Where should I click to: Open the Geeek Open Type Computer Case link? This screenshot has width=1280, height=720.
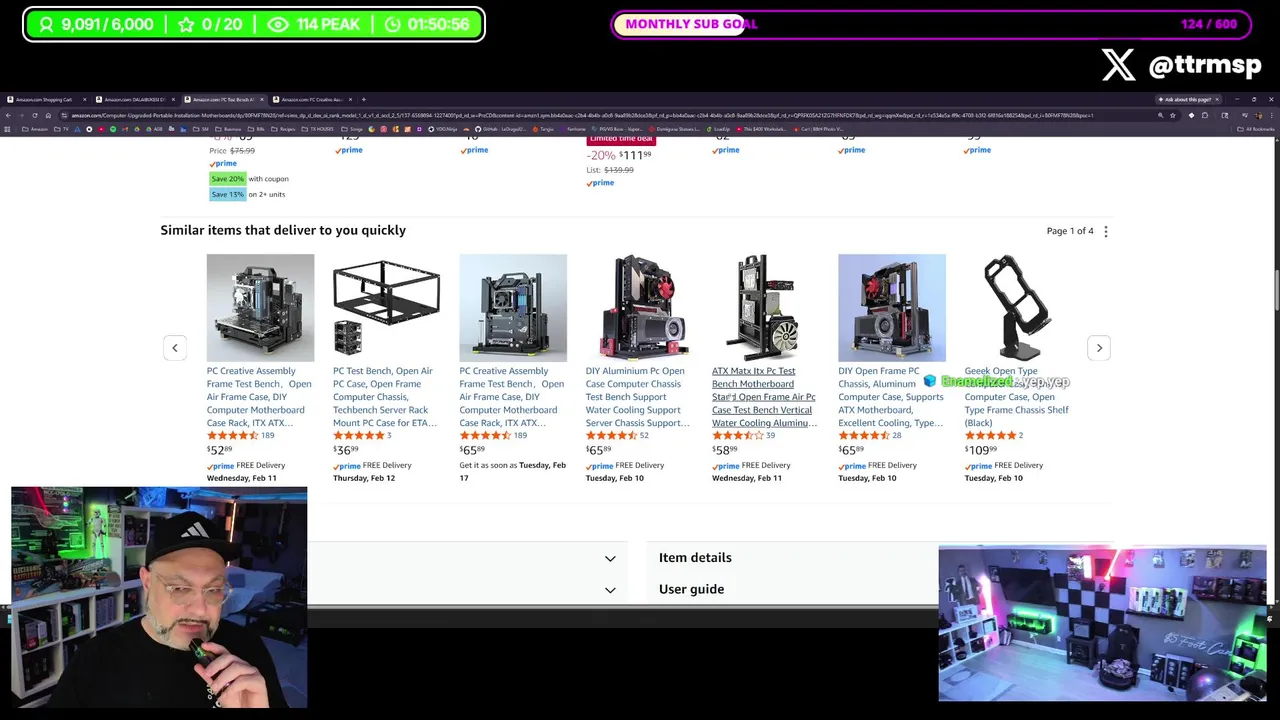(1017, 397)
